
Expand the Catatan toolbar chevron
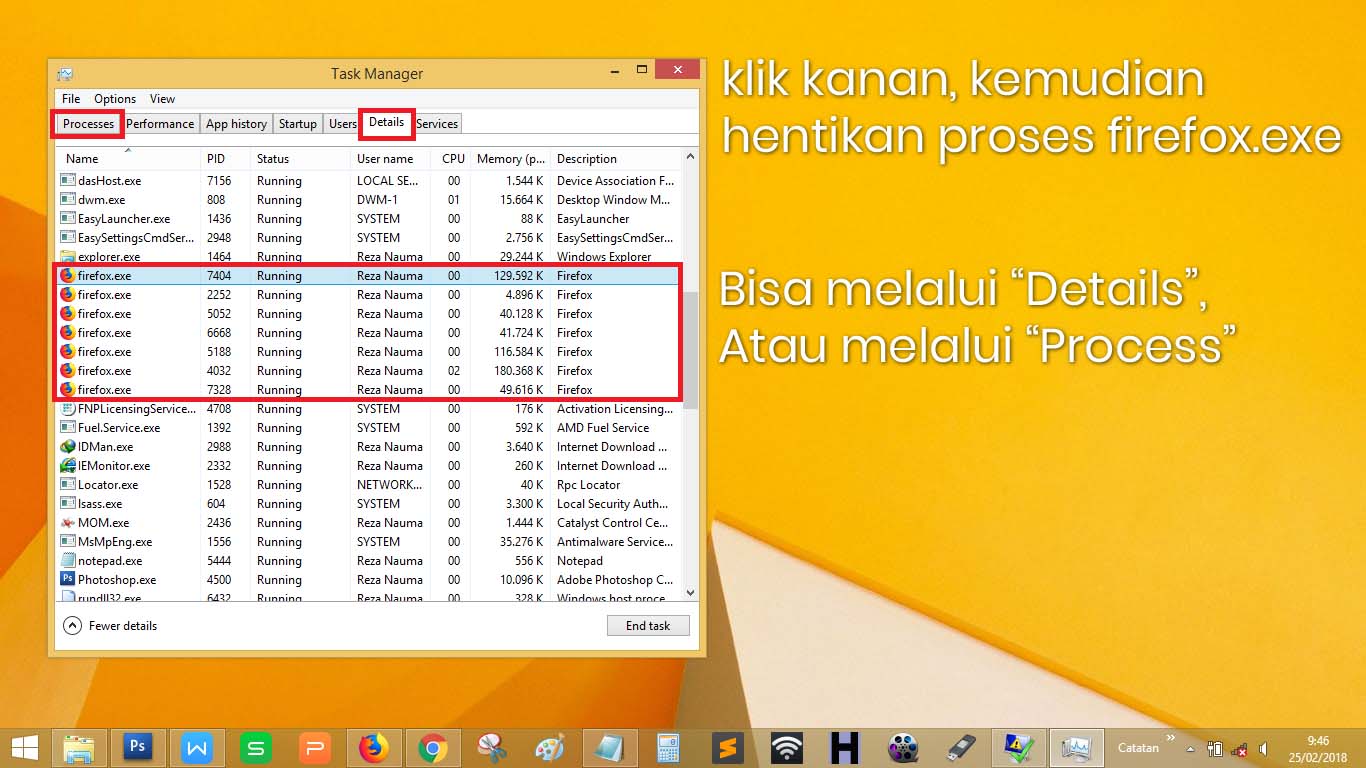(1170, 739)
